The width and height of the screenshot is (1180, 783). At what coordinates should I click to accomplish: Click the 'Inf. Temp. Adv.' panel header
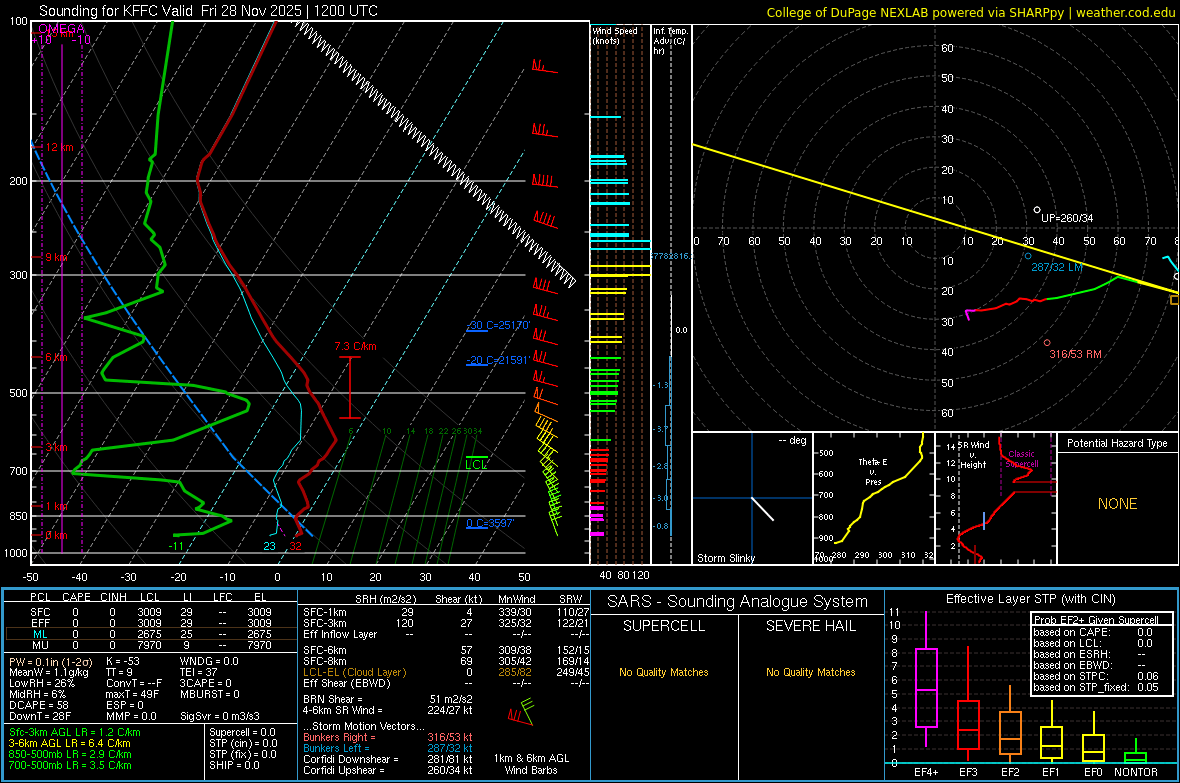[x=670, y=41]
